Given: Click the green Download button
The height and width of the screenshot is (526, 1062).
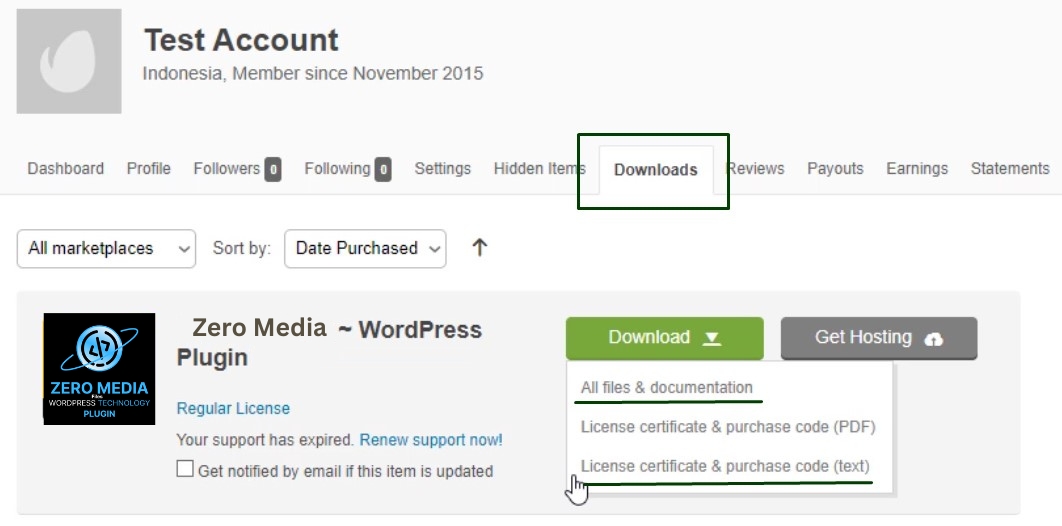Looking at the screenshot, I should pyautogui.click(x=664, y=338).
